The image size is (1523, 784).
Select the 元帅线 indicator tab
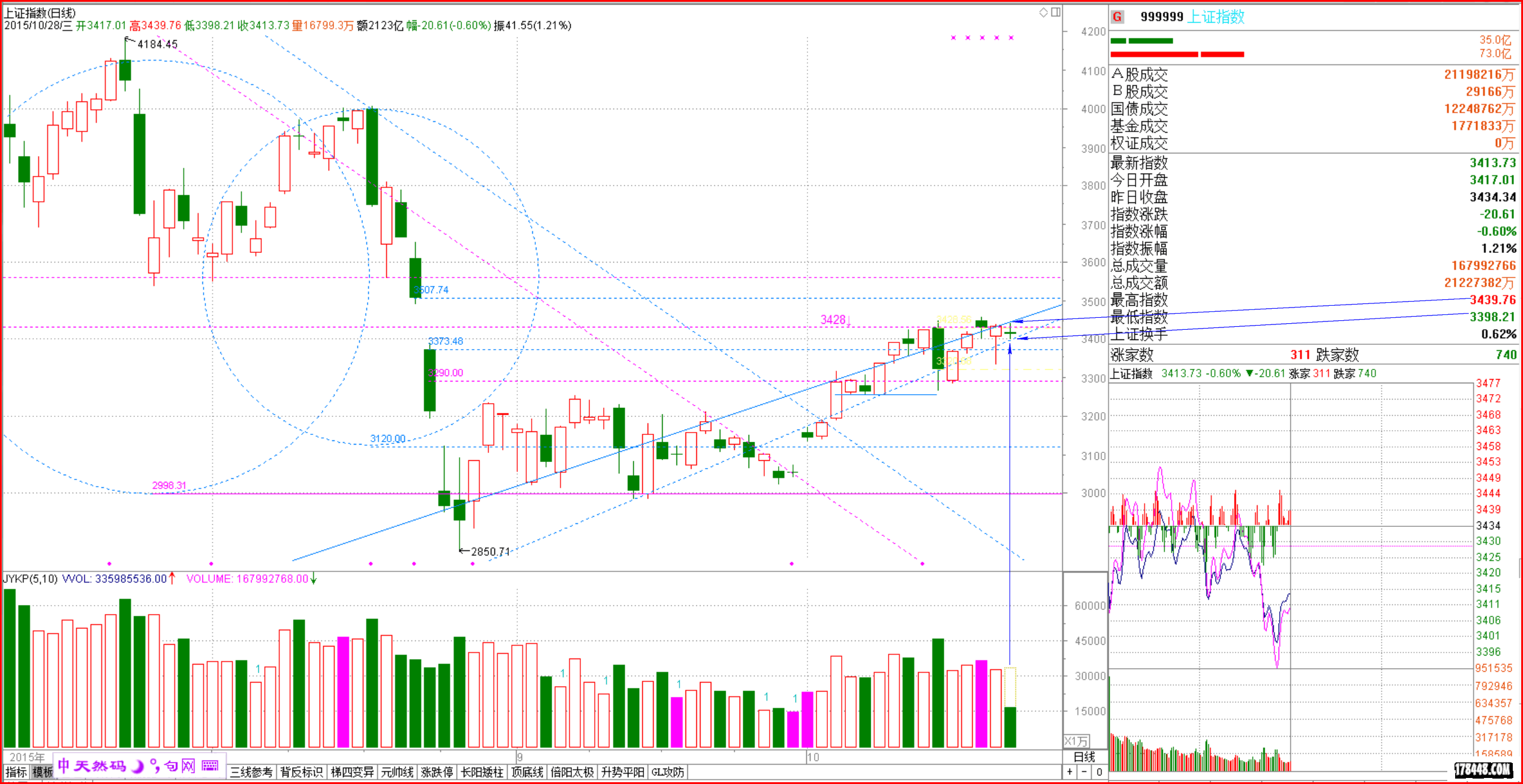point(397,773)
